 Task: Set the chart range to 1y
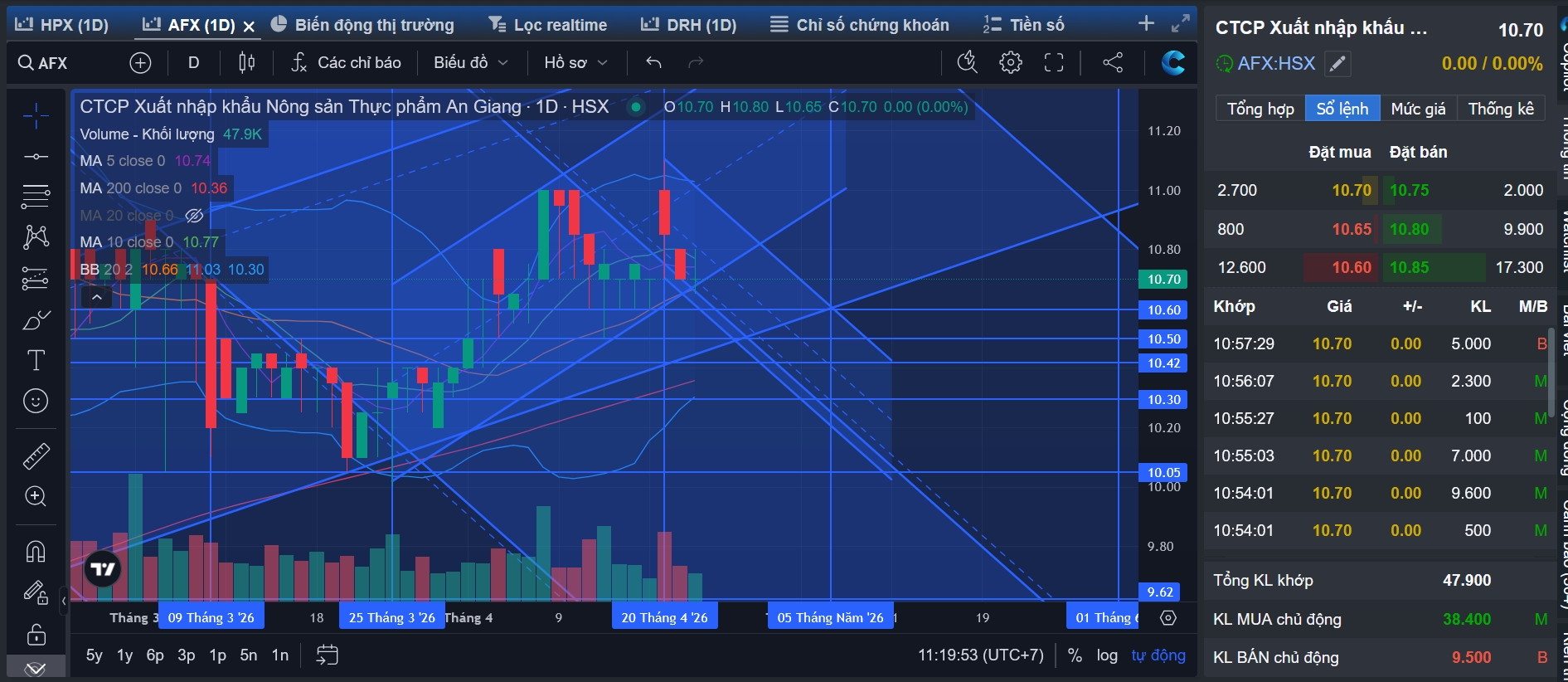tap(125, 655)
